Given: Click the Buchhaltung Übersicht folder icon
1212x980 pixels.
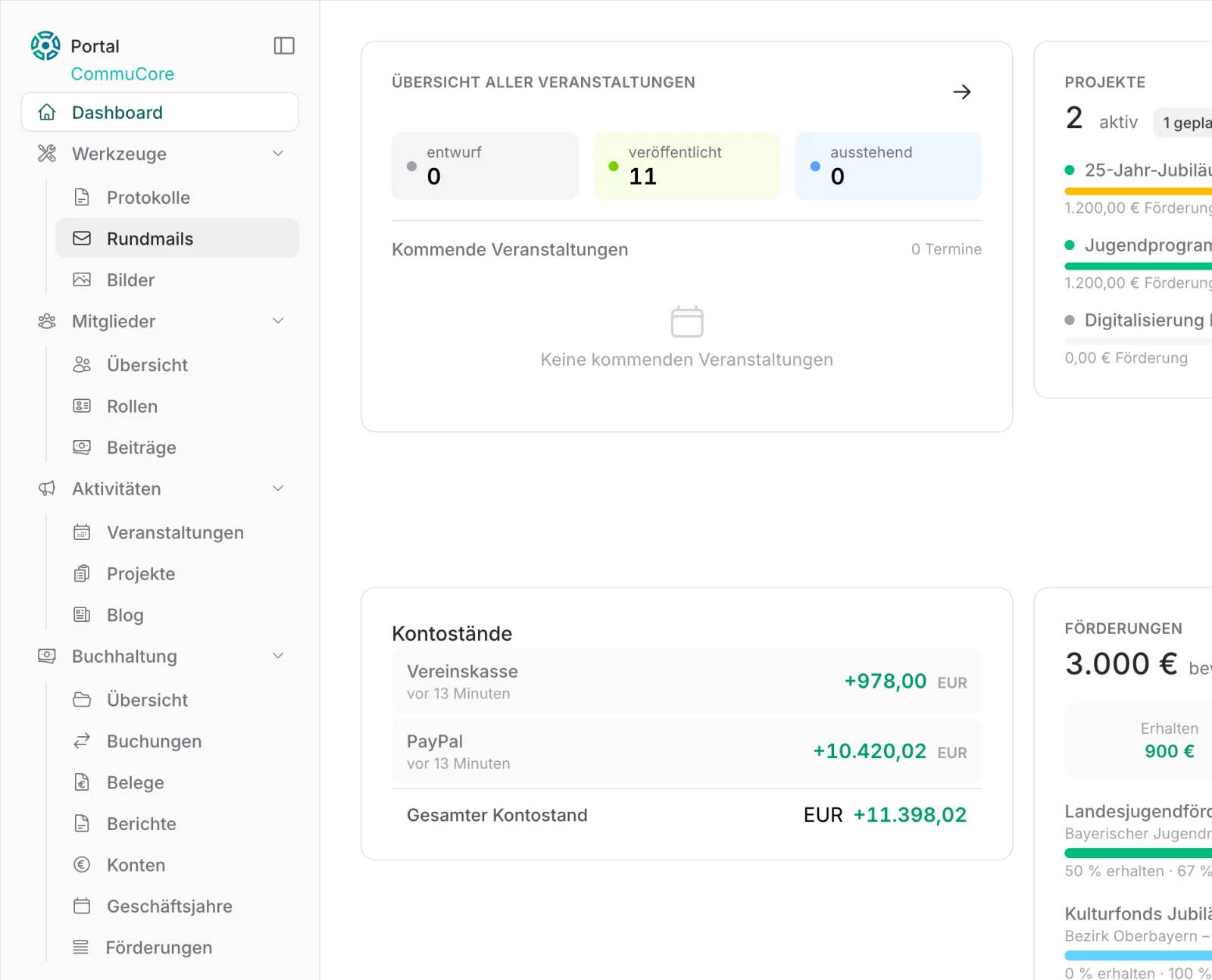Looking at the screenshot, I should (x=82, y=700).
